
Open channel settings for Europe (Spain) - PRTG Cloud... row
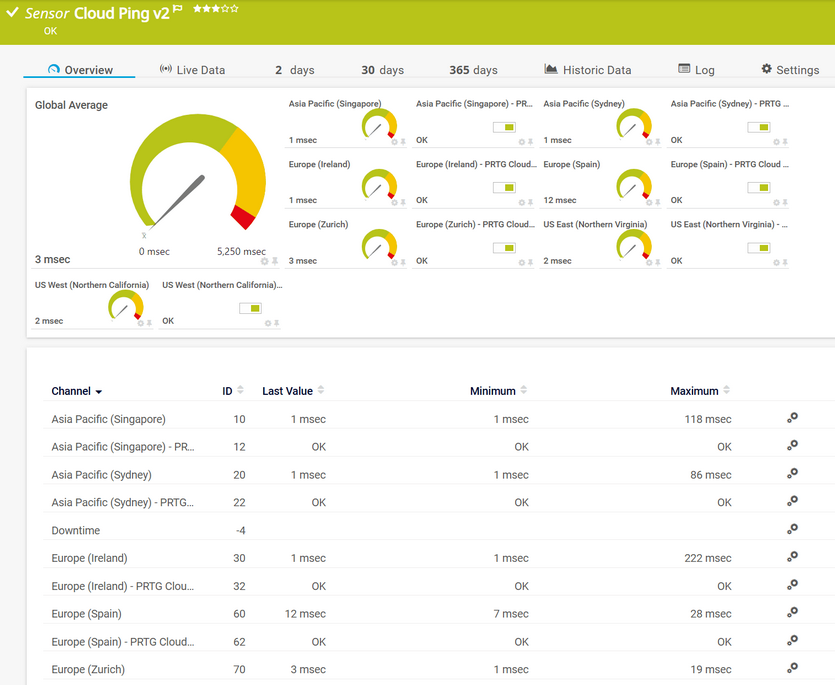click(x=792, y=640)
